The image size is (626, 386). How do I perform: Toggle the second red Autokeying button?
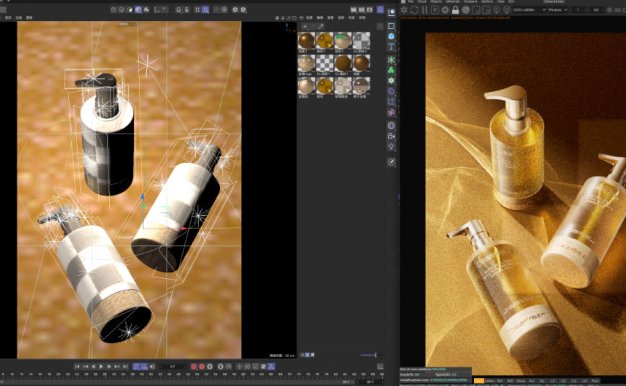click(202, 366)
